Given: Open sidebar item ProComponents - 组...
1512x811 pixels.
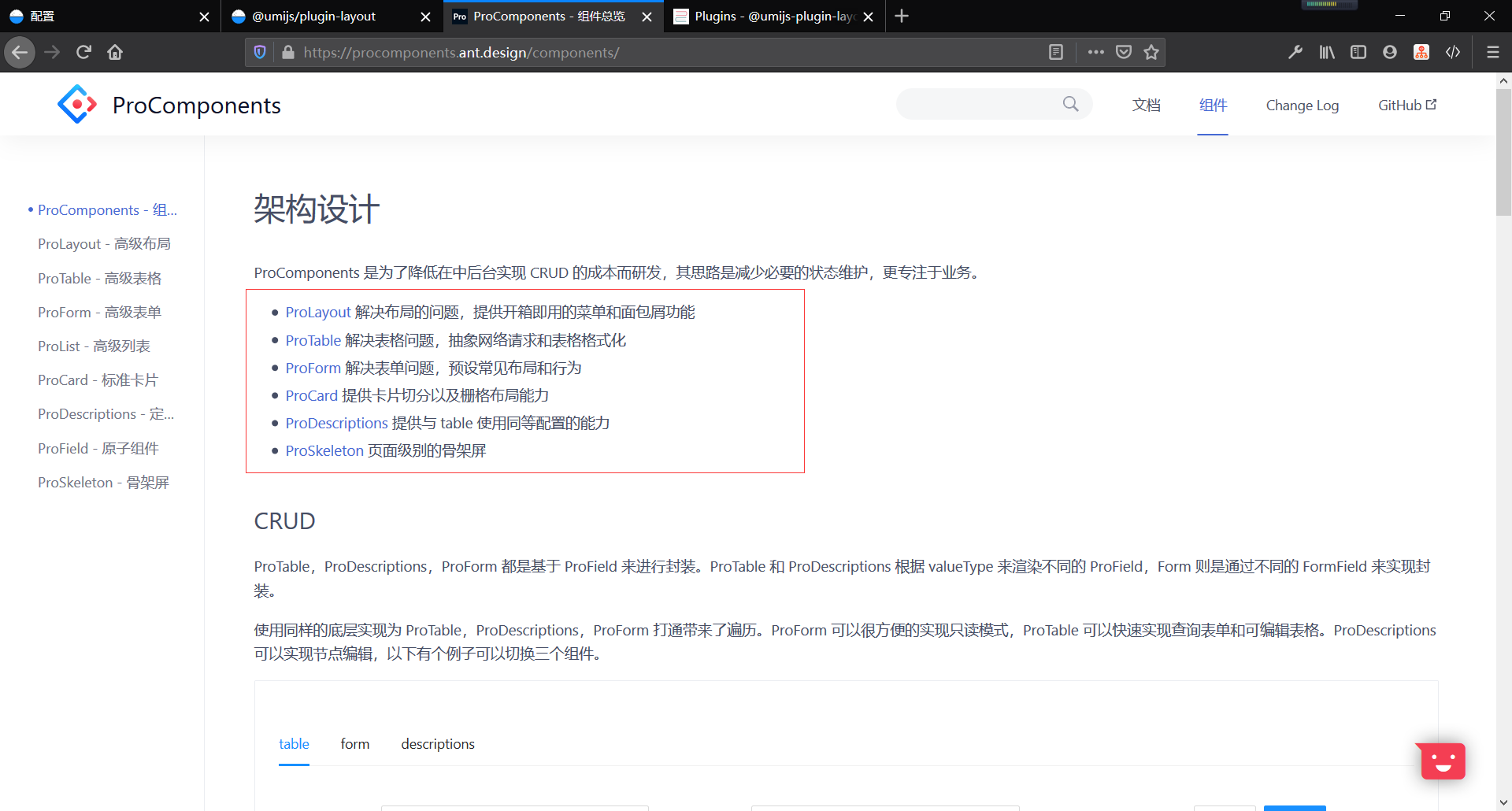Looking at the screenshot, I should click(108, 210).
